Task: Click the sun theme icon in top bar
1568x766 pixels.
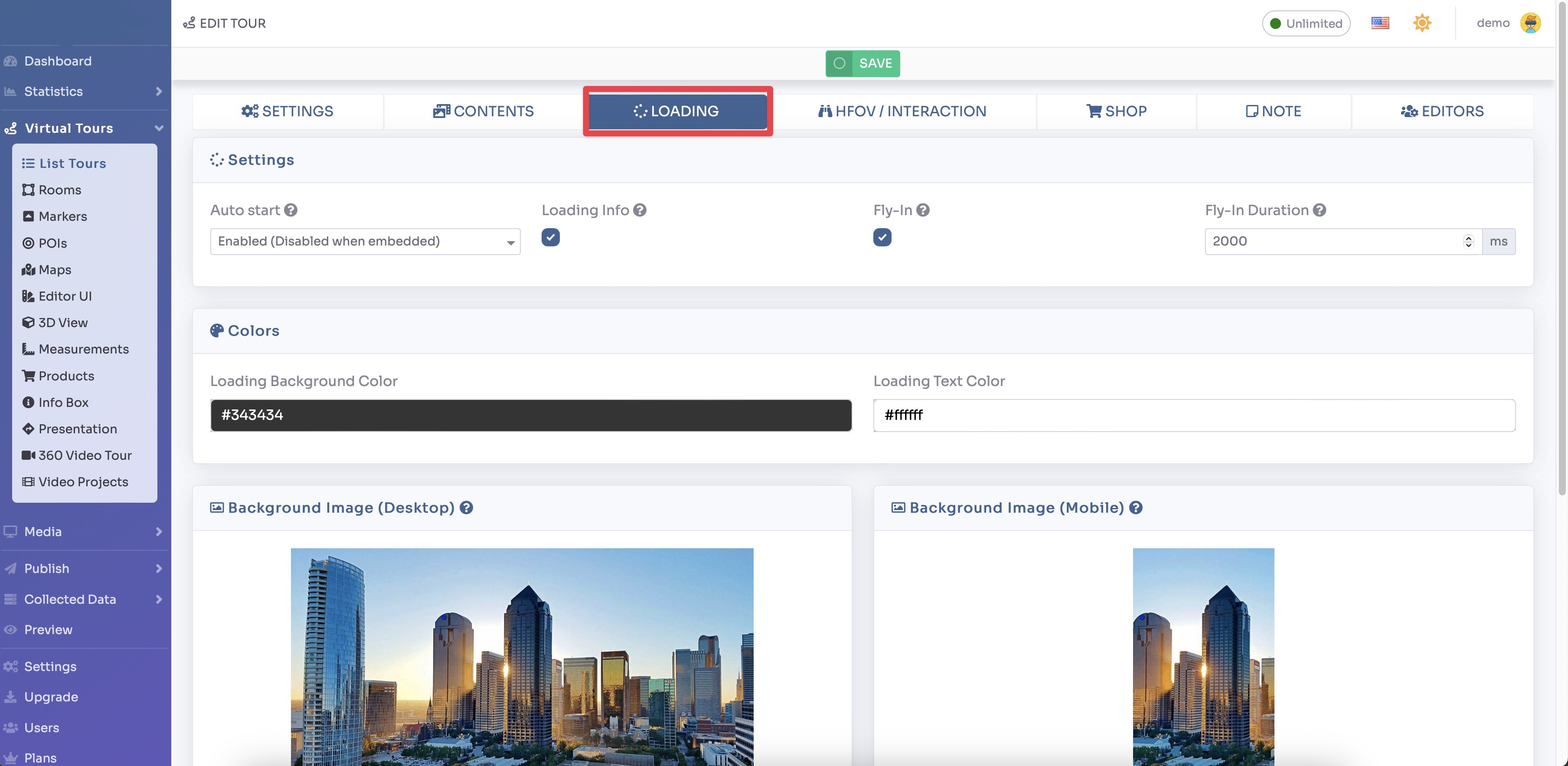Action: click(x=1422, y=23)
